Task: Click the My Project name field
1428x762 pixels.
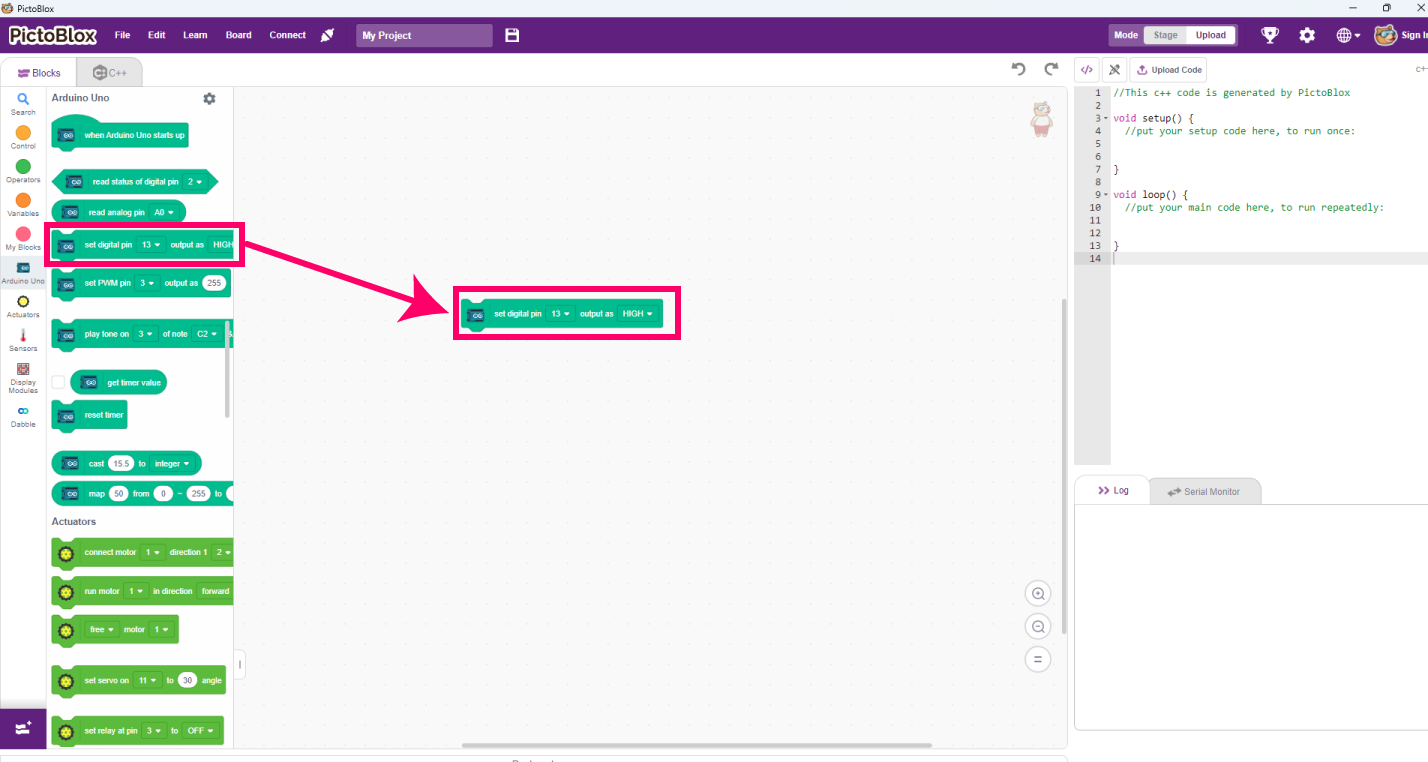Action: [x=424, y=35]
